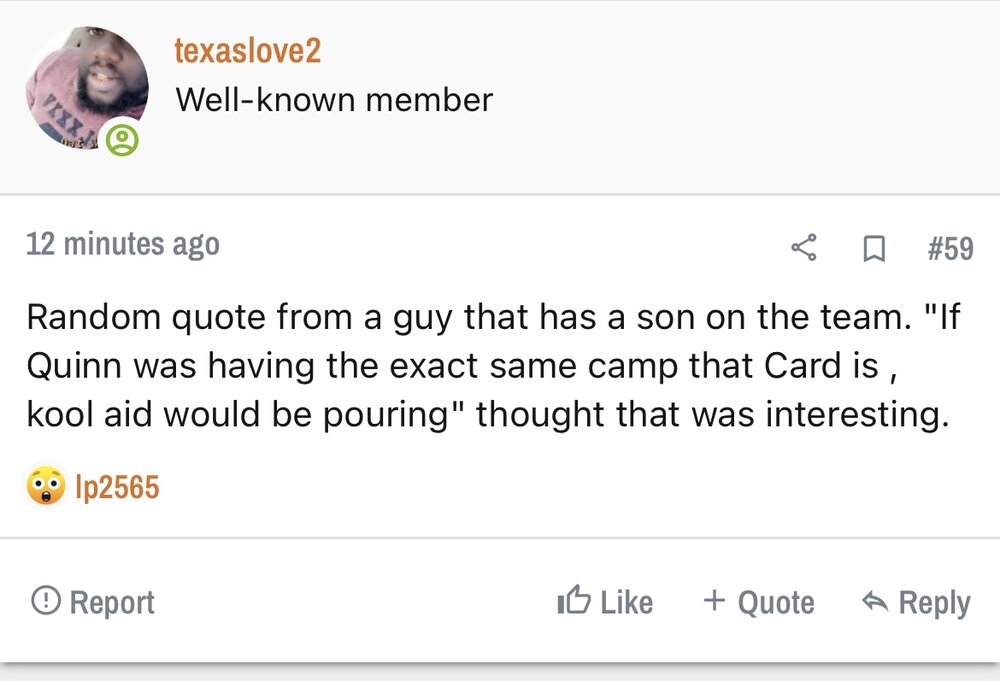Viewport: 1000px width, 681px height.
Task: Click the thumbs-up Like icon
Action: (573, 602)
